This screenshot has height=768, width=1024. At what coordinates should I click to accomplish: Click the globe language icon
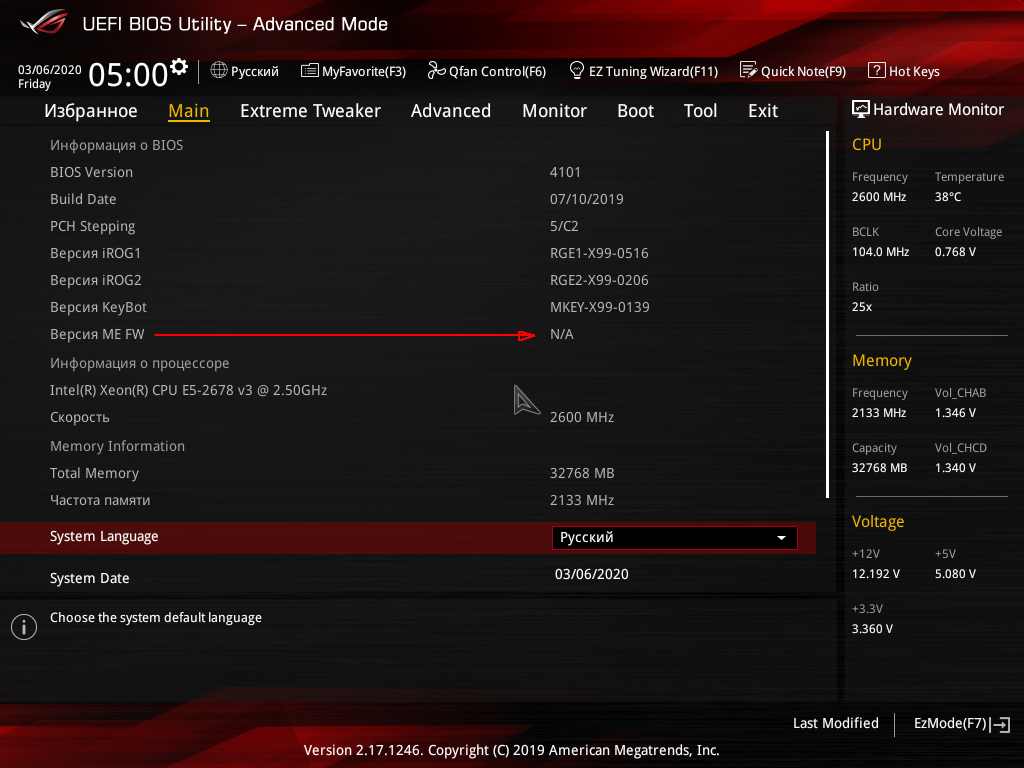click(x=219, y=70)
